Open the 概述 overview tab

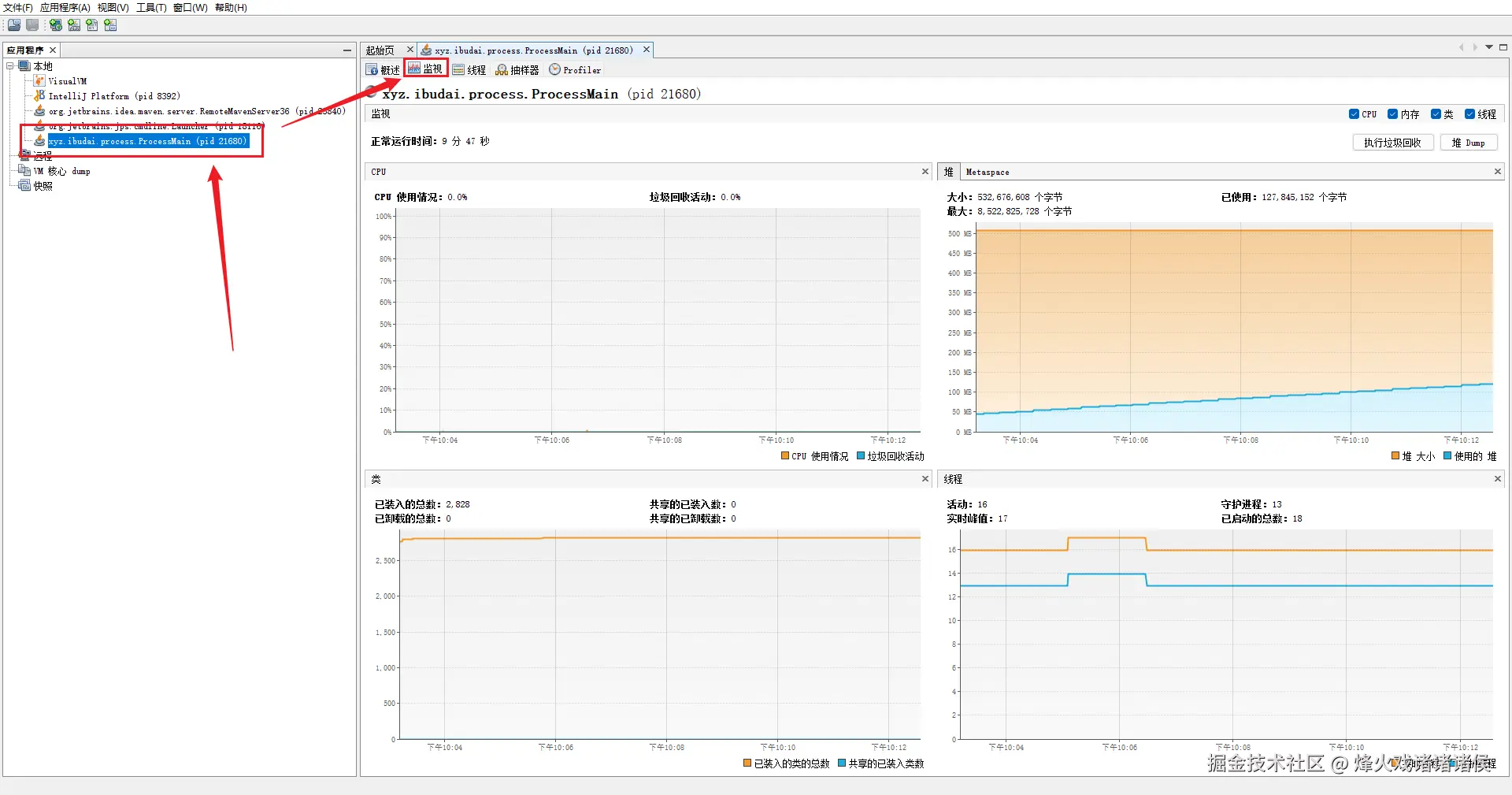(x=384, y=70)
